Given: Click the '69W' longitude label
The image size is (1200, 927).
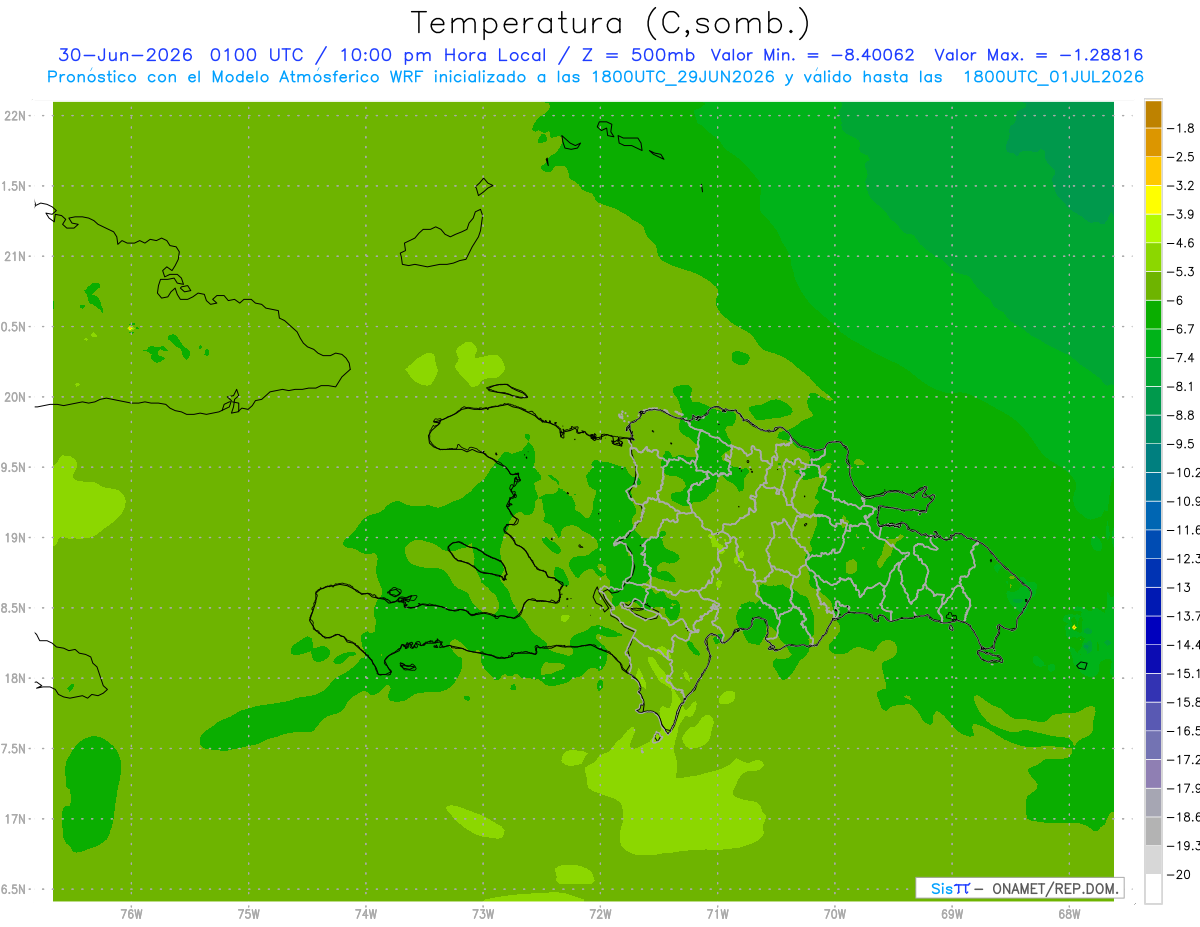Looking at the screenshot, I should coord(952,913).
